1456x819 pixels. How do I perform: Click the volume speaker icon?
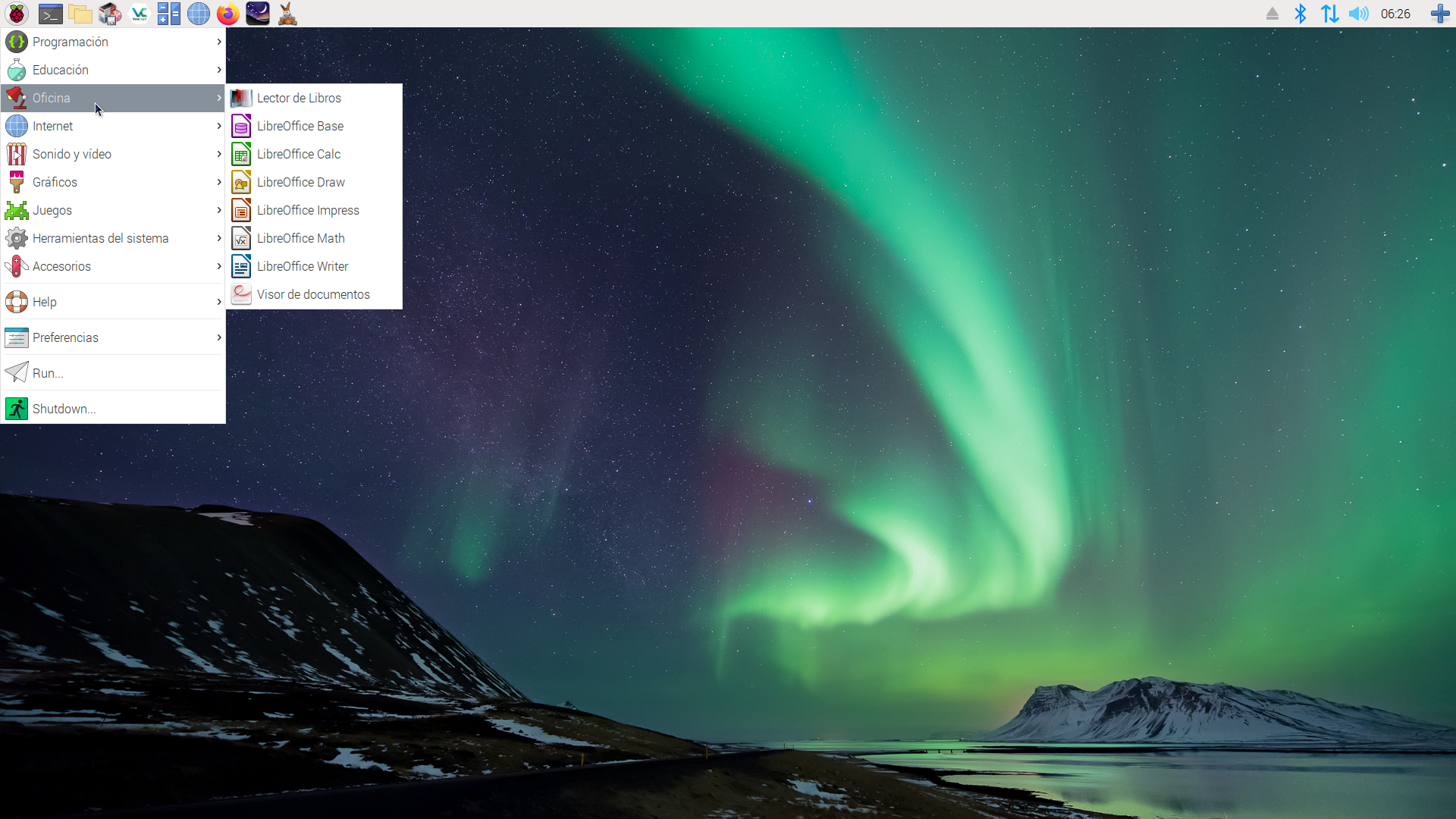1359,14
